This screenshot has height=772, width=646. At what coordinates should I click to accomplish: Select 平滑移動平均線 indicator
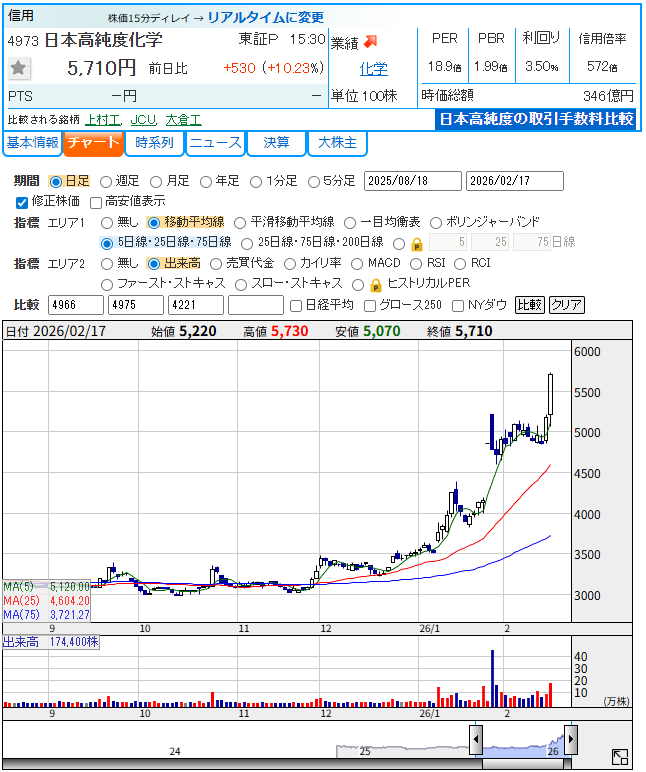[240, 223]
